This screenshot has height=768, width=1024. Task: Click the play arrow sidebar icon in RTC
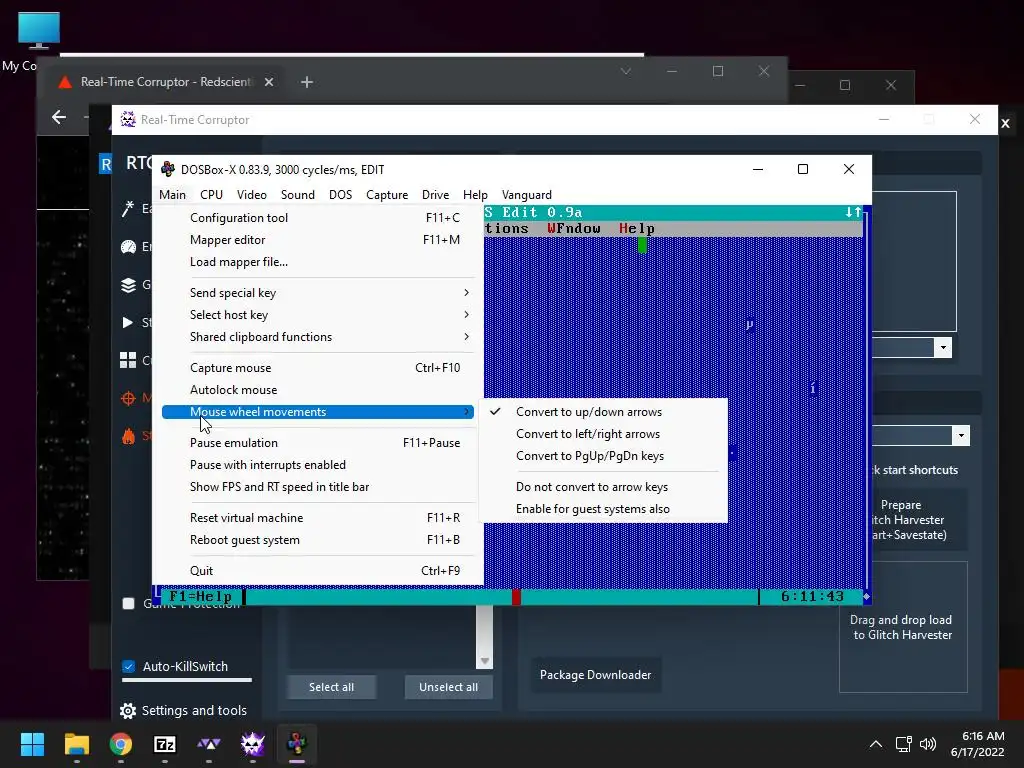point(127,322)
